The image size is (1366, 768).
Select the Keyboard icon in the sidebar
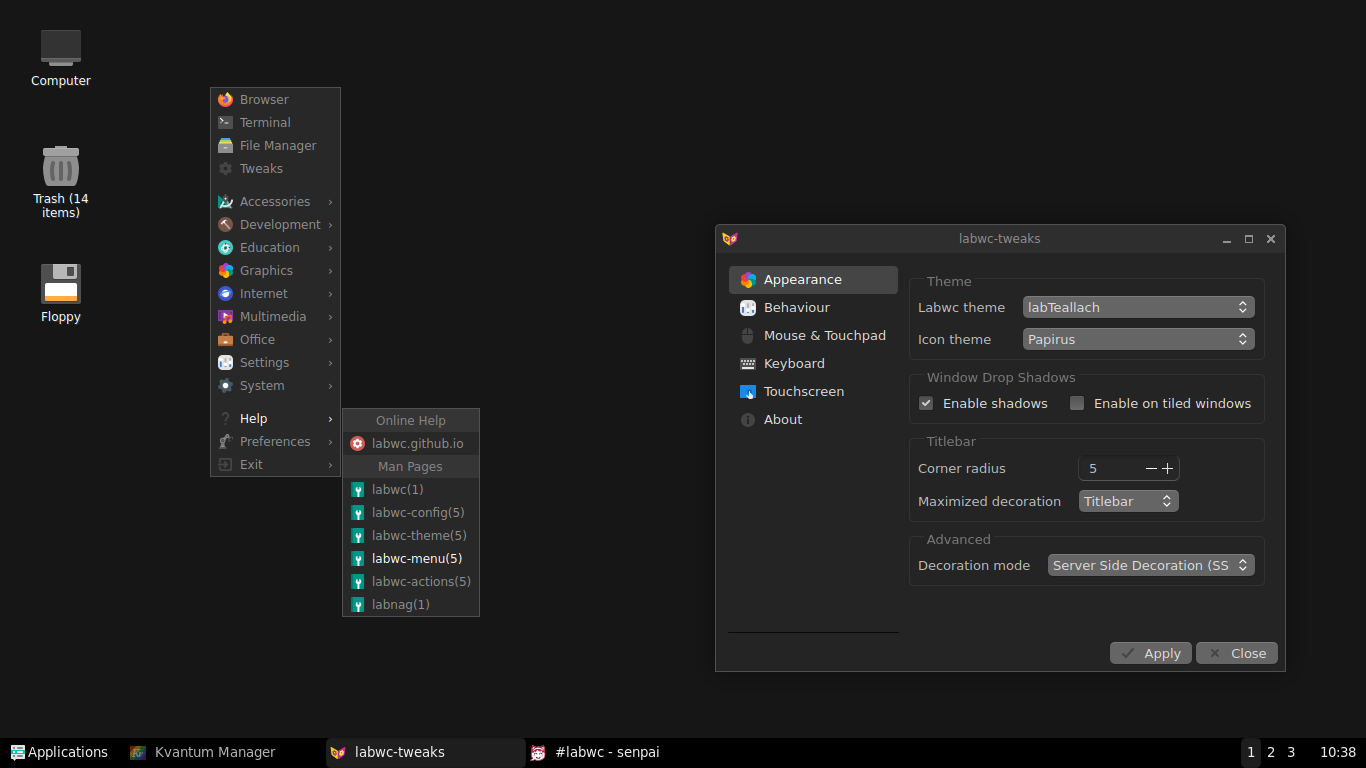coord(748,364)
